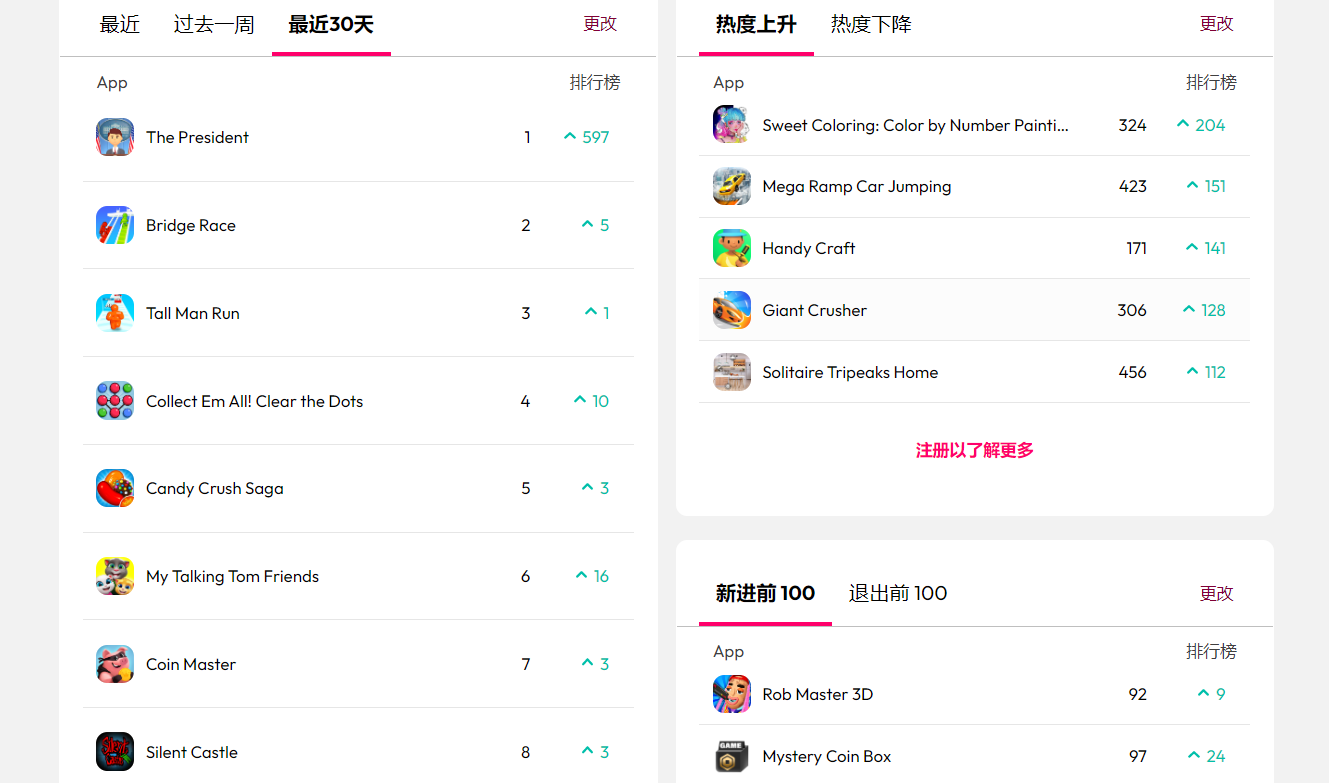
Task: Select the 过去一周 tab
Action: point(214,24)
